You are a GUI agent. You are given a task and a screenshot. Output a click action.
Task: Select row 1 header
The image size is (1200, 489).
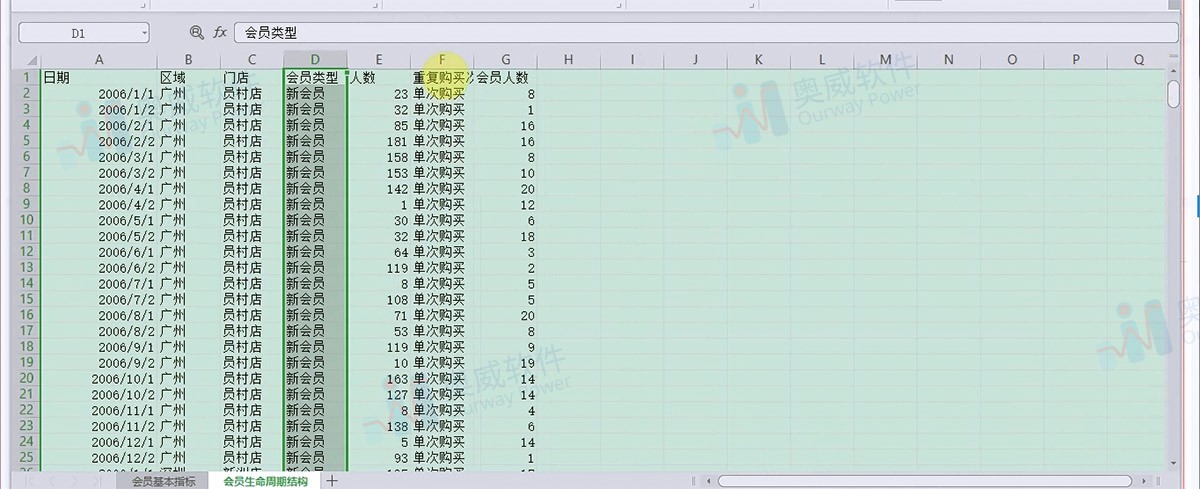click(27, 77)
